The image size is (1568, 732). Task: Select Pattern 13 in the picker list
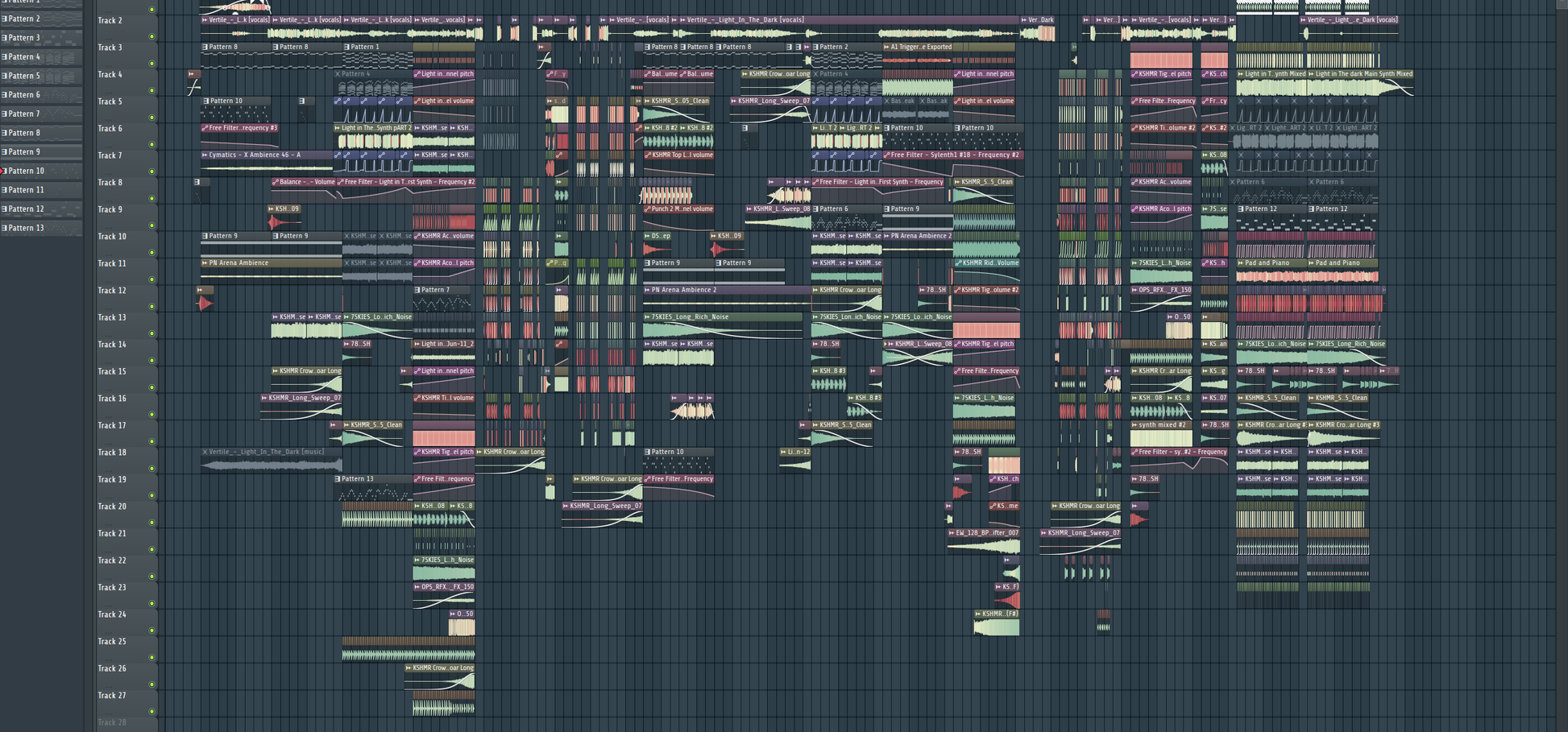tap(41, 228)
